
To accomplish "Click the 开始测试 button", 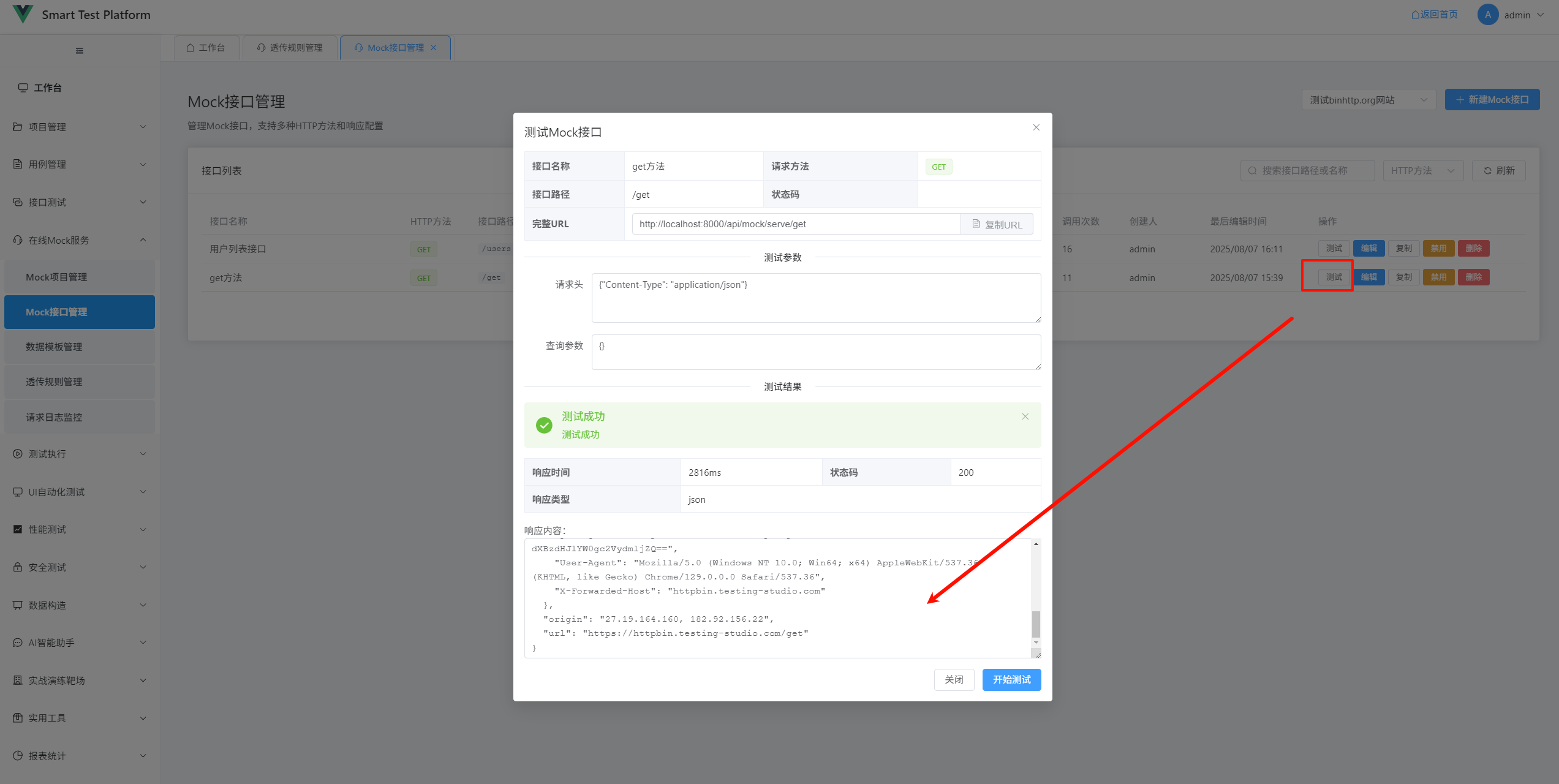I will click(x=1011, y=679).
